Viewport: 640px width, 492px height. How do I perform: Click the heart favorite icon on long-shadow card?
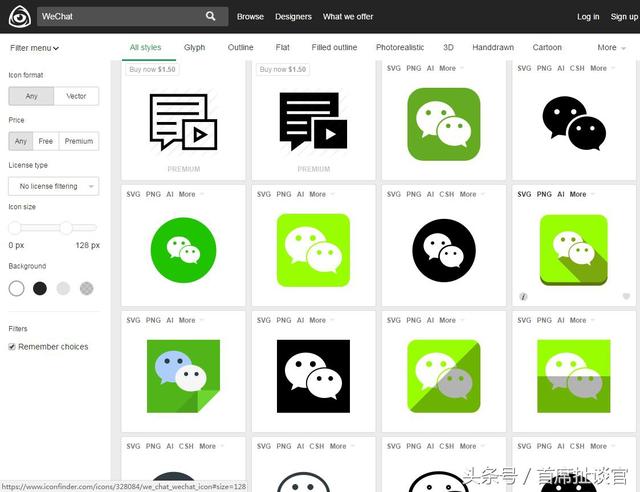tap(626, 296)
